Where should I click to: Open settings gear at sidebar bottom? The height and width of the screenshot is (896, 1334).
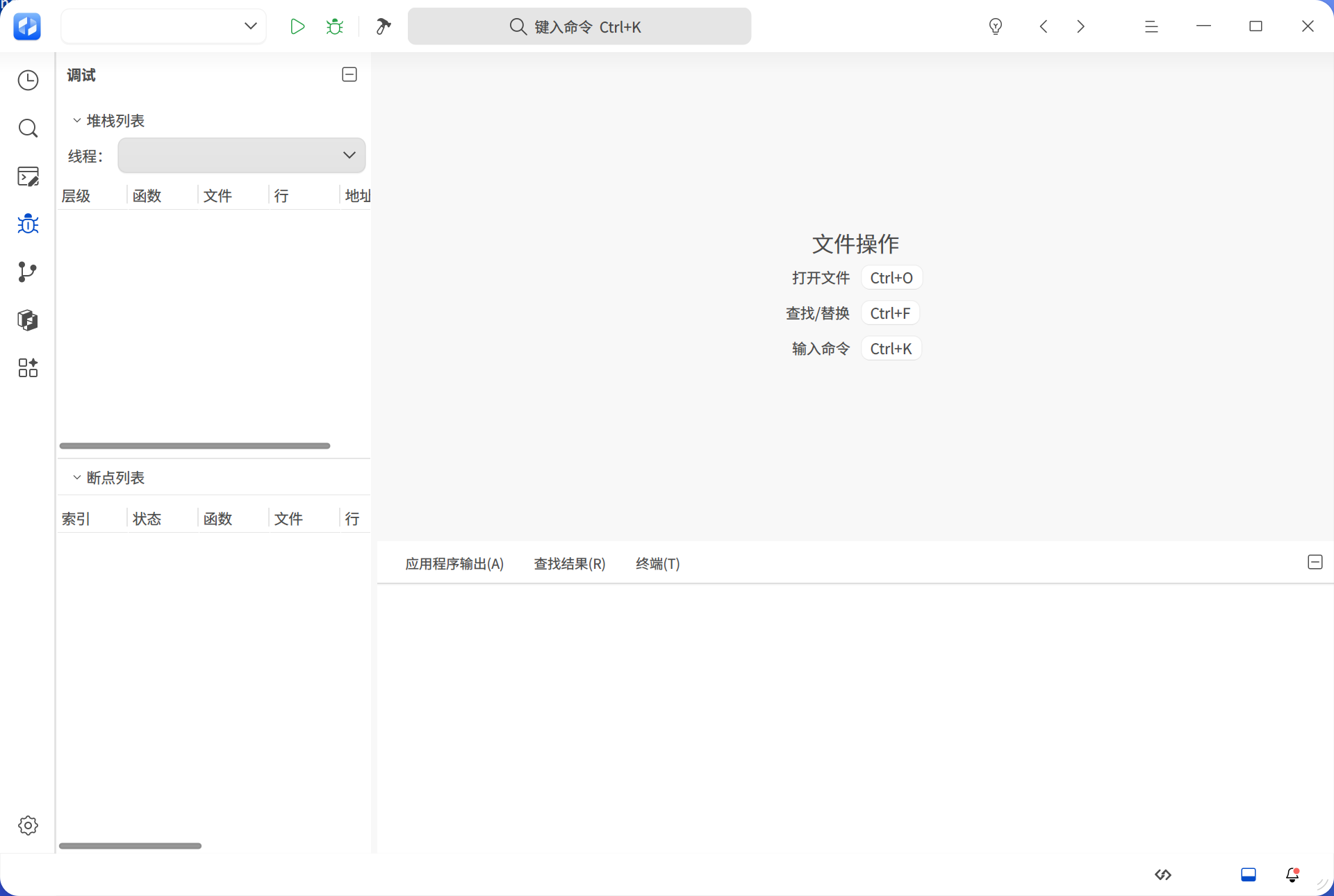click(x=28, y=825)
